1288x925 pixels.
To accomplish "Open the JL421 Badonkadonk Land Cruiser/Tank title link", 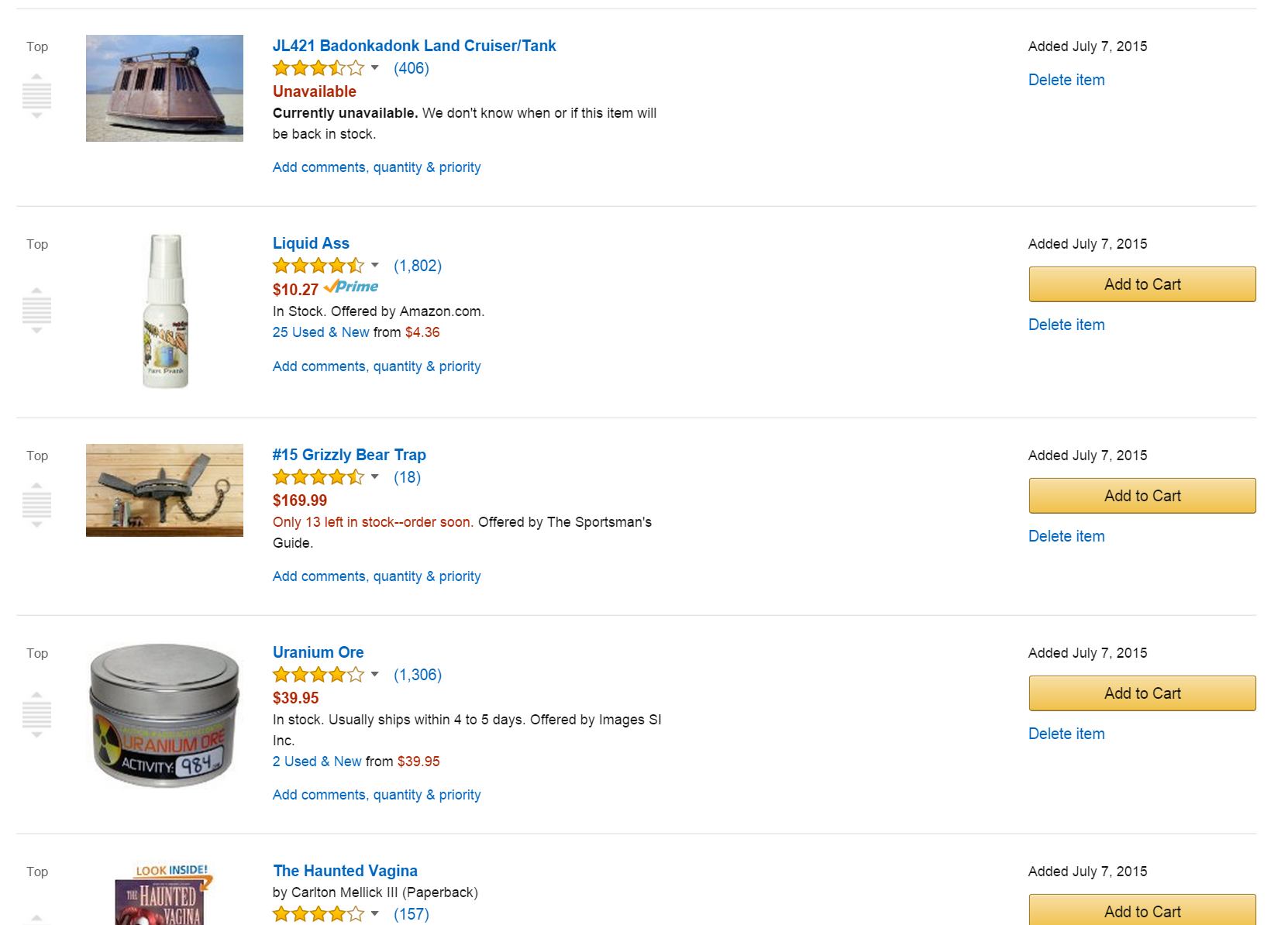I will coord(414,46).
